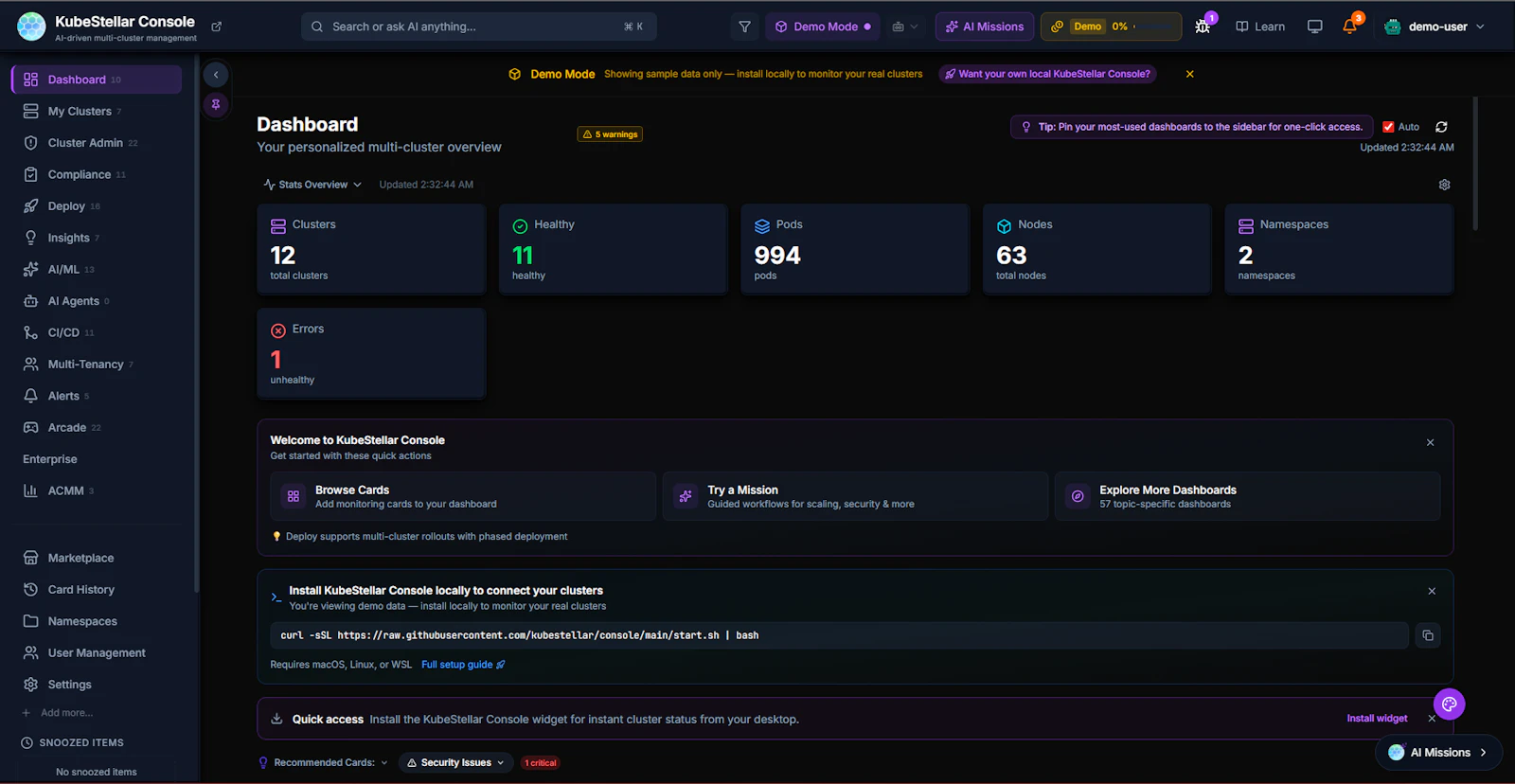1515x784 pixels.
Task: Dismiss the Demo Mode banner
Action: click(x=1189, y=74)
